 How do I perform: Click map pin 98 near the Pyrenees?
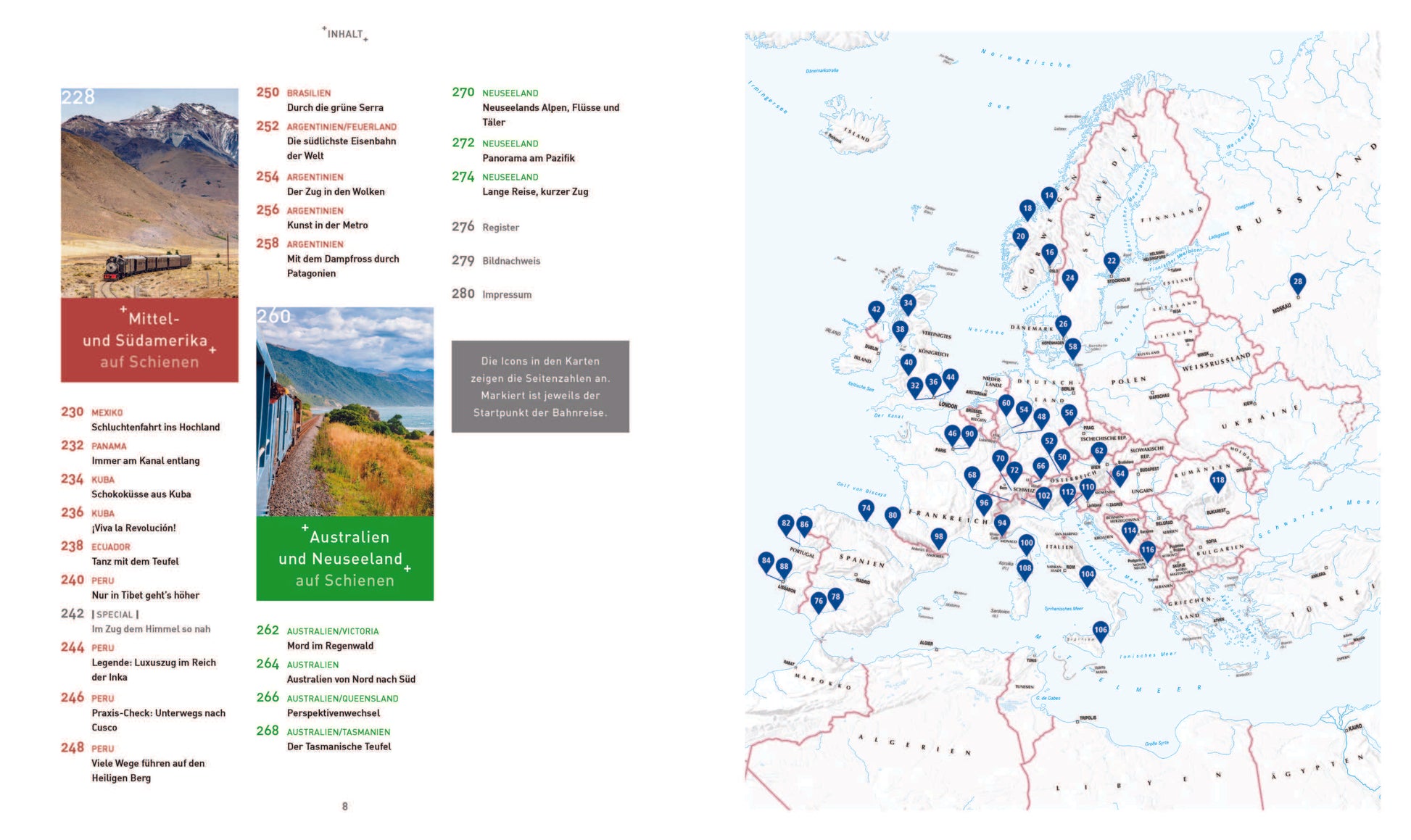point(938,537)
